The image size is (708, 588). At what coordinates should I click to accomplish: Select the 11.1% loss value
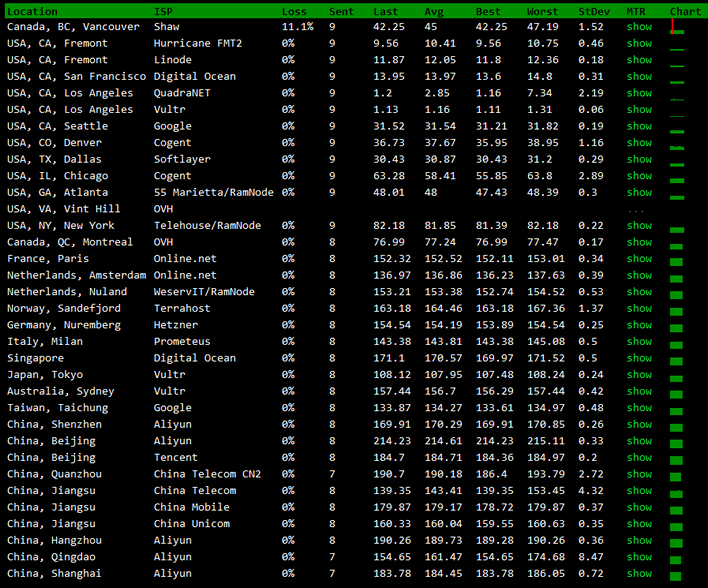pos(298,27)
